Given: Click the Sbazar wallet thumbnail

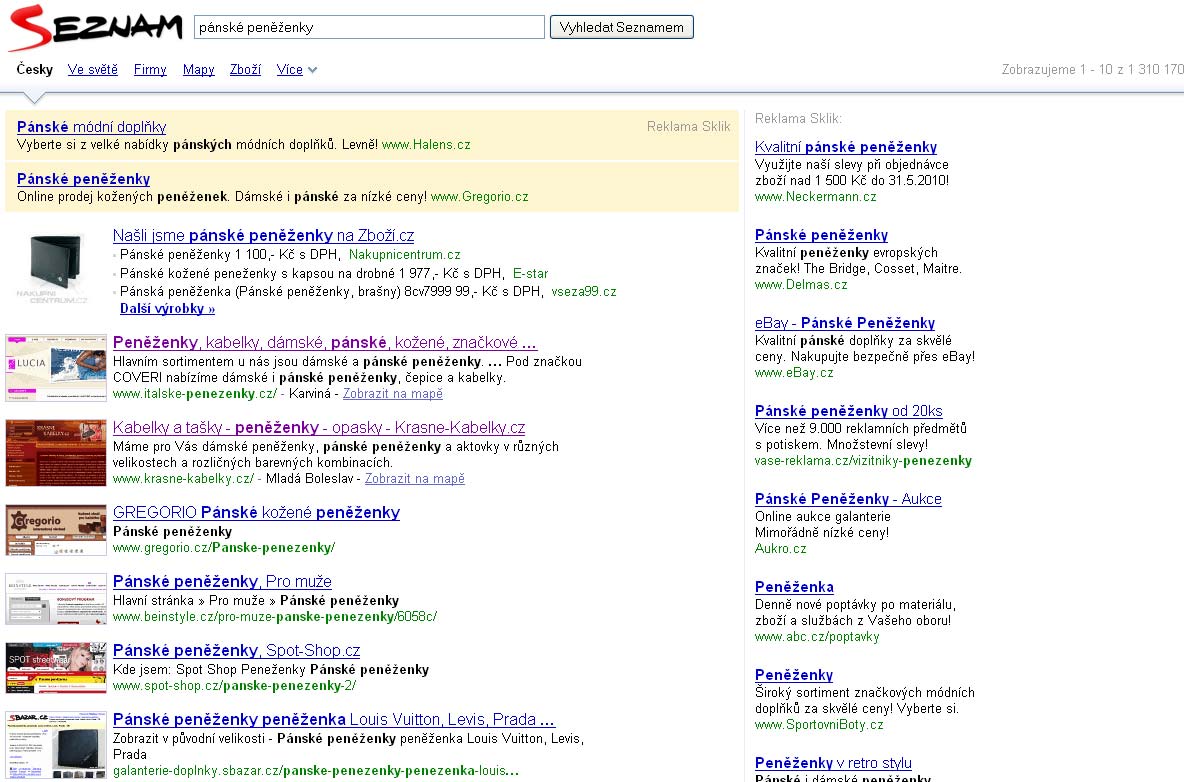Looking at the screenshot, I should [56, 745].
